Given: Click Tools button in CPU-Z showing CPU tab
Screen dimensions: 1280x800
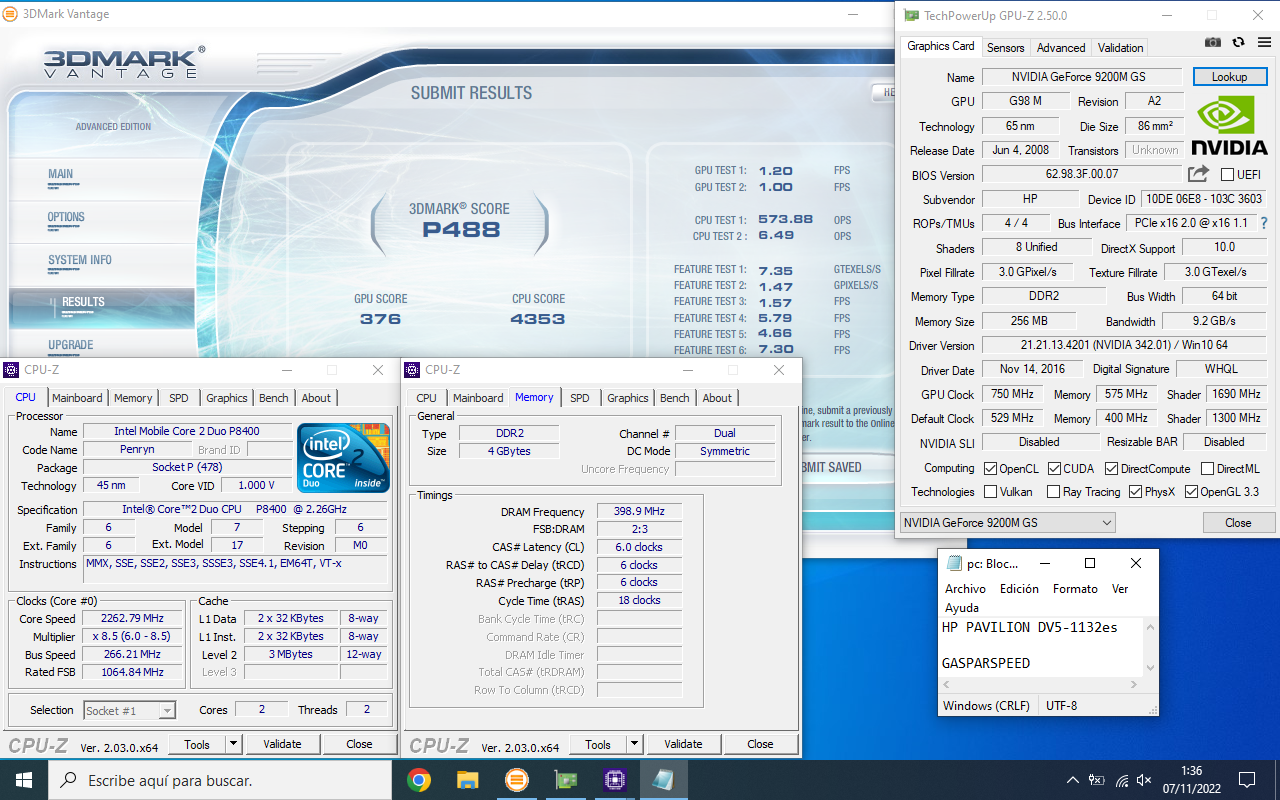Looking at the screenshot, I should pyautogui.click(x=197, y=744).
